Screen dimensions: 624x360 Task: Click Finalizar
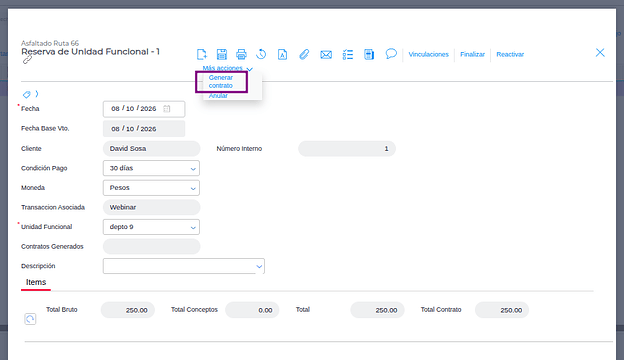[472, 54]
